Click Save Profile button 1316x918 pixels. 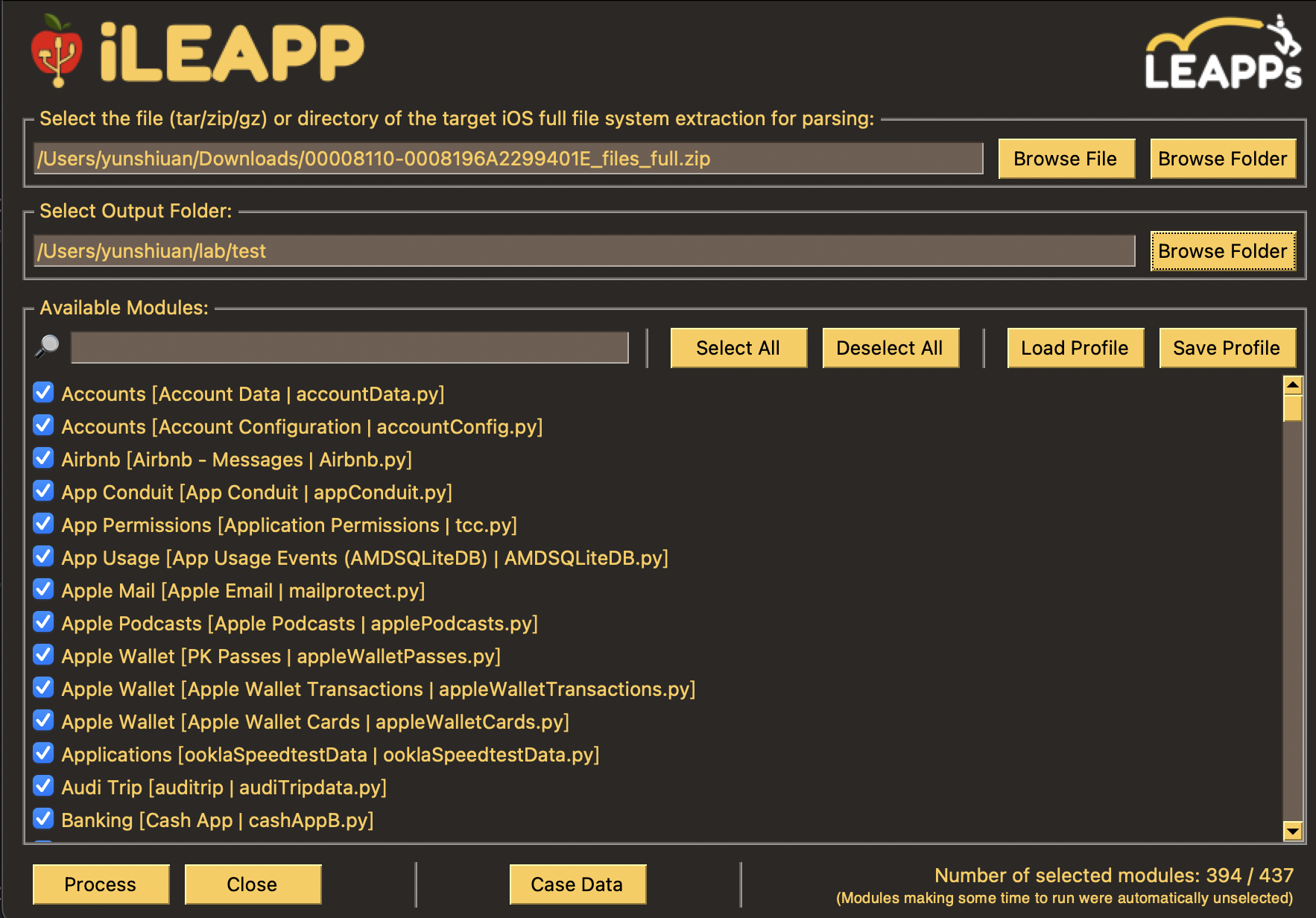coord(1227,348)
